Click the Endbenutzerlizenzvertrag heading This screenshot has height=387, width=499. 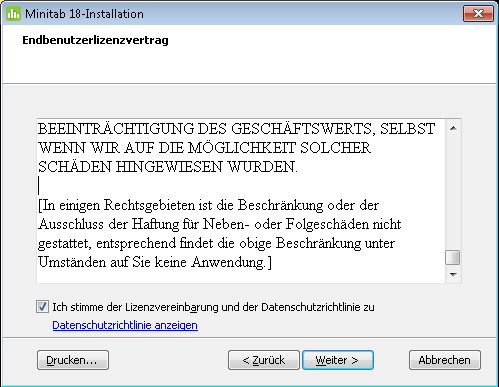[x=95, y=40]
